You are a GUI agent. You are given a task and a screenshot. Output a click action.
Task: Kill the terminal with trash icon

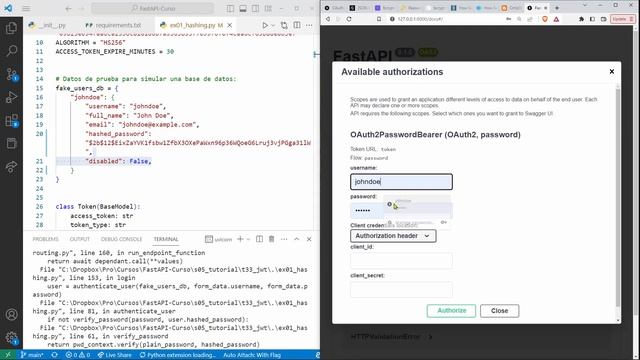tap(271, 239)
